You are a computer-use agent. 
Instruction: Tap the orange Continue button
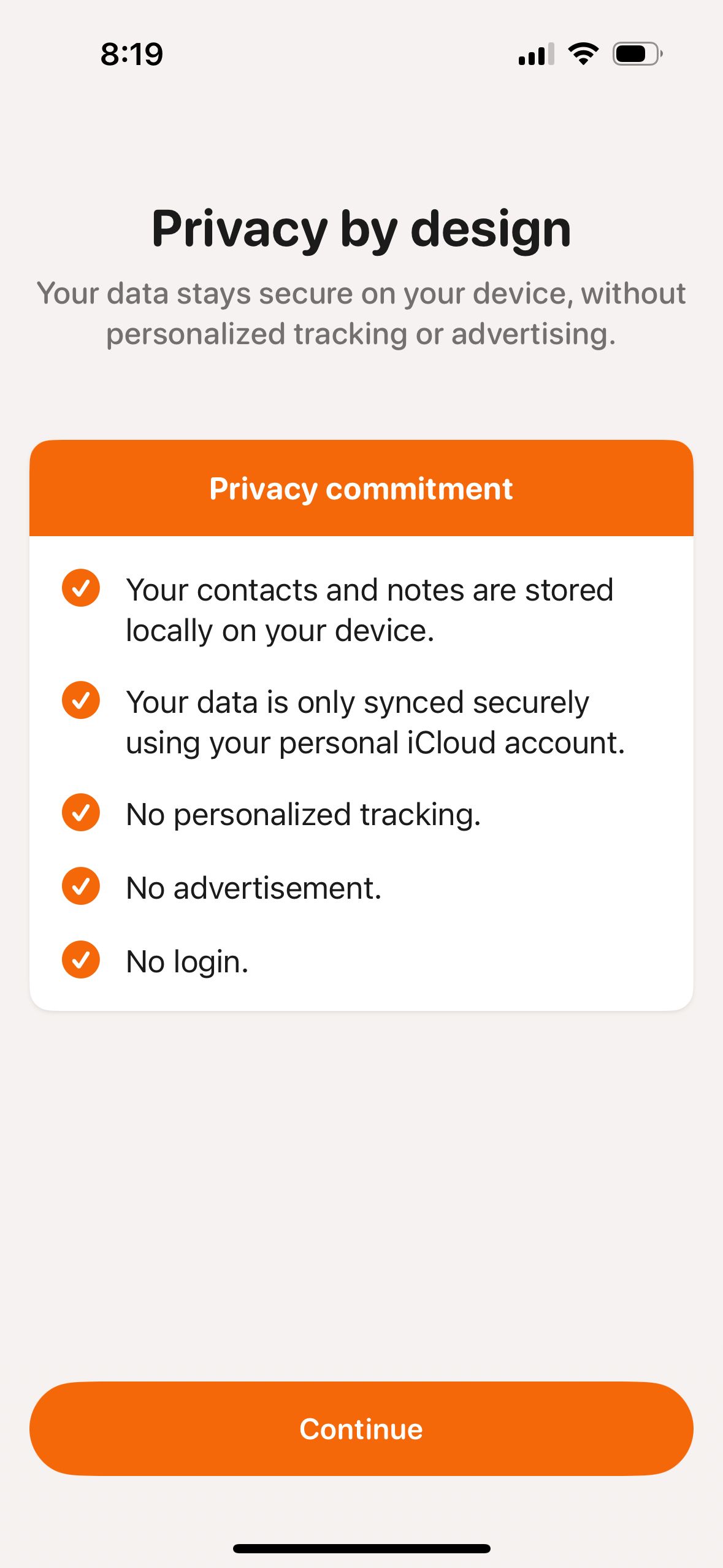pyautogui.click(x=361, y=1429)
